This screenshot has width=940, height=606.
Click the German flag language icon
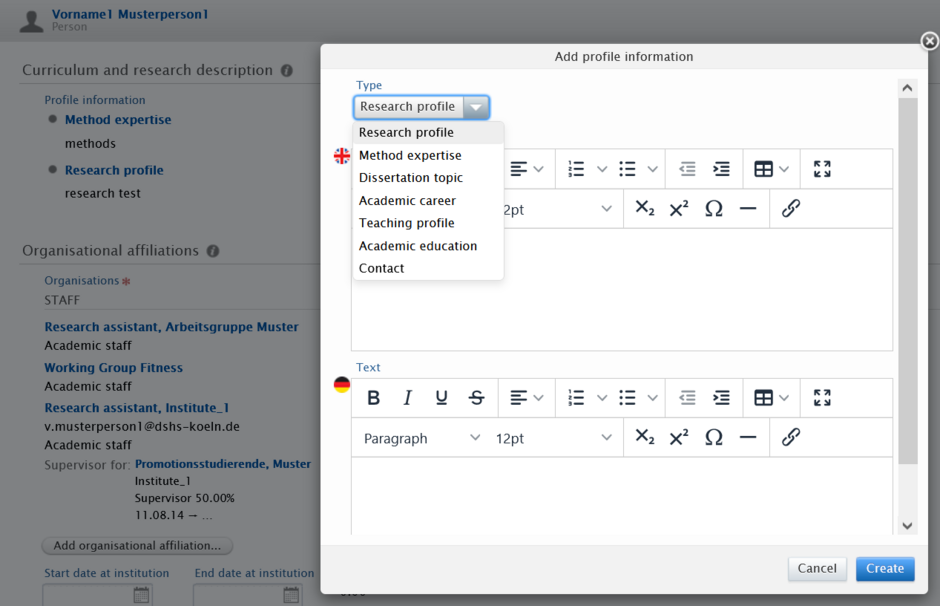[x=342, y=385]
